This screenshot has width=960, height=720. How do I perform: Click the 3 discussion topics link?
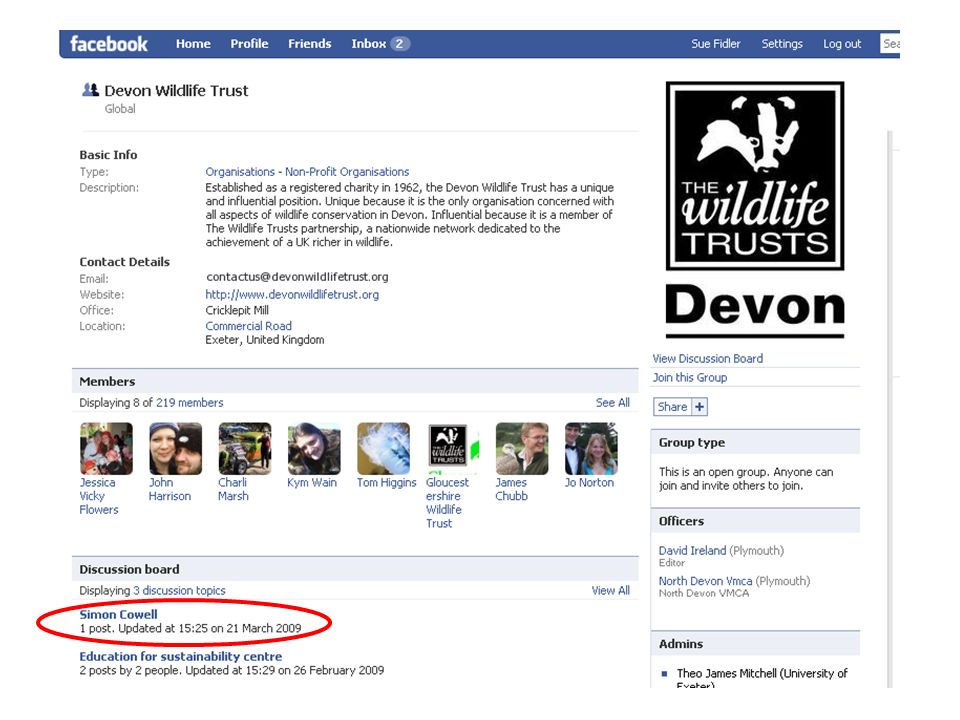tap(179, 591)
